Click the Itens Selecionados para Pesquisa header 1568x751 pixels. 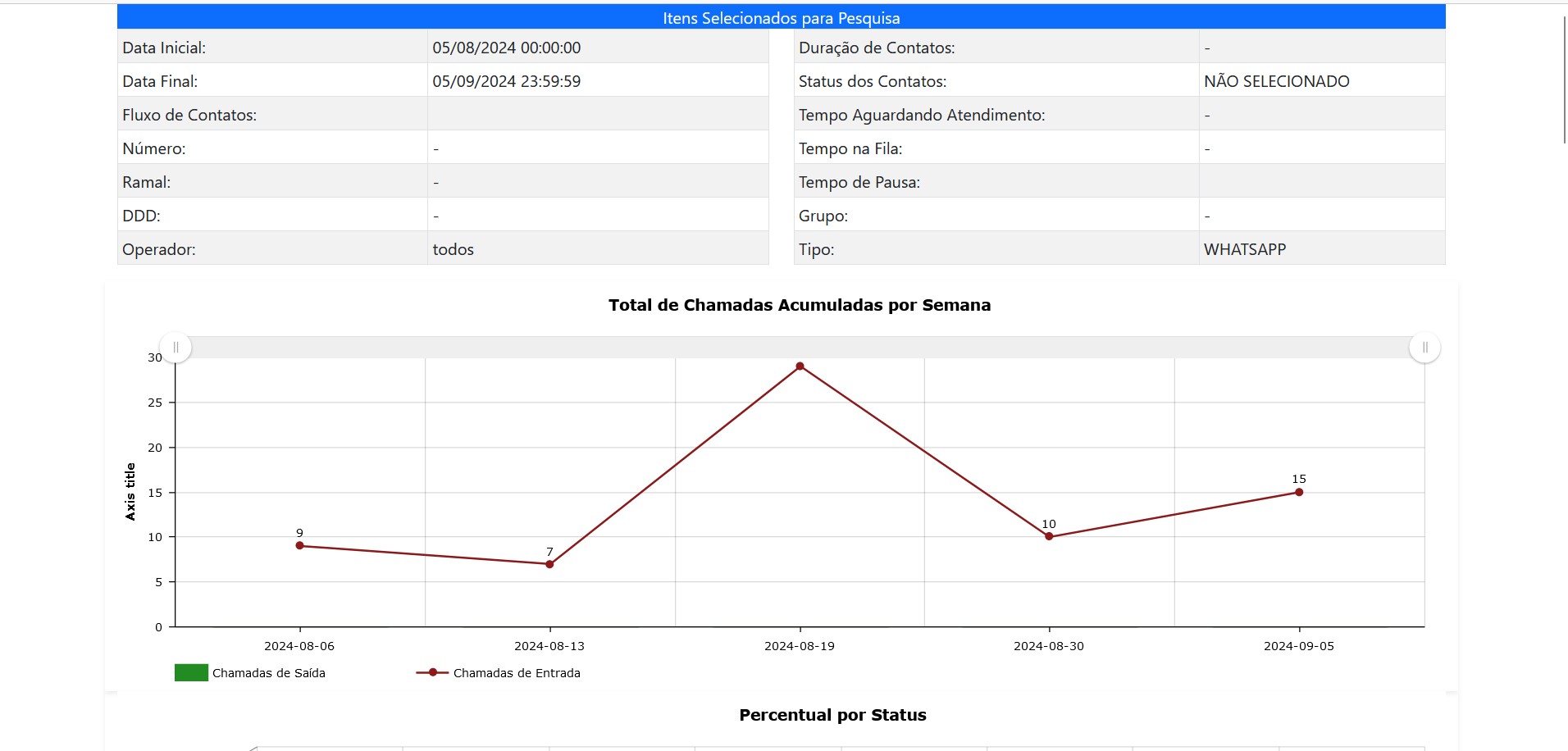(782, 16)
